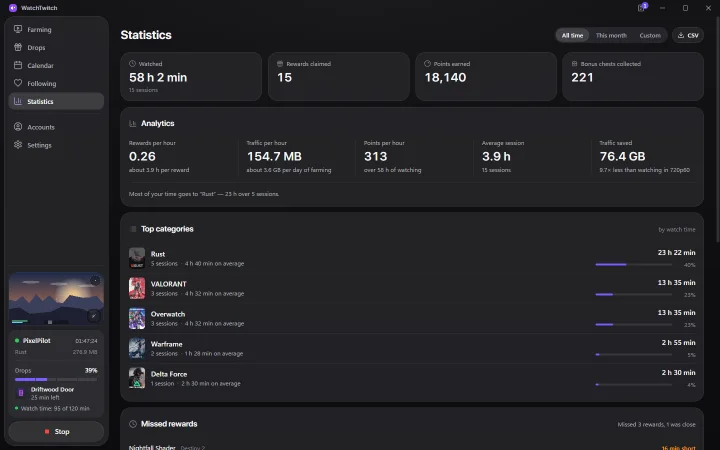720x450 pixels.
Task: Click the Rust 40% watch-time bar
Action: (x=634, y=264)
